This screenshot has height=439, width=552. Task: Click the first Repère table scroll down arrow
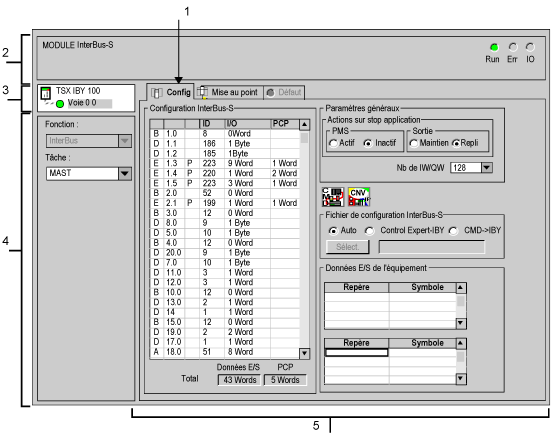(461, 323)
